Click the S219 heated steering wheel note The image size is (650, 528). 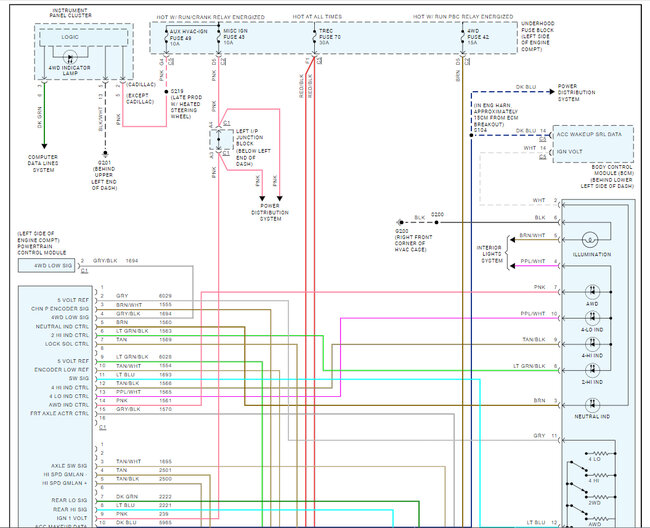tap(186, 104)
